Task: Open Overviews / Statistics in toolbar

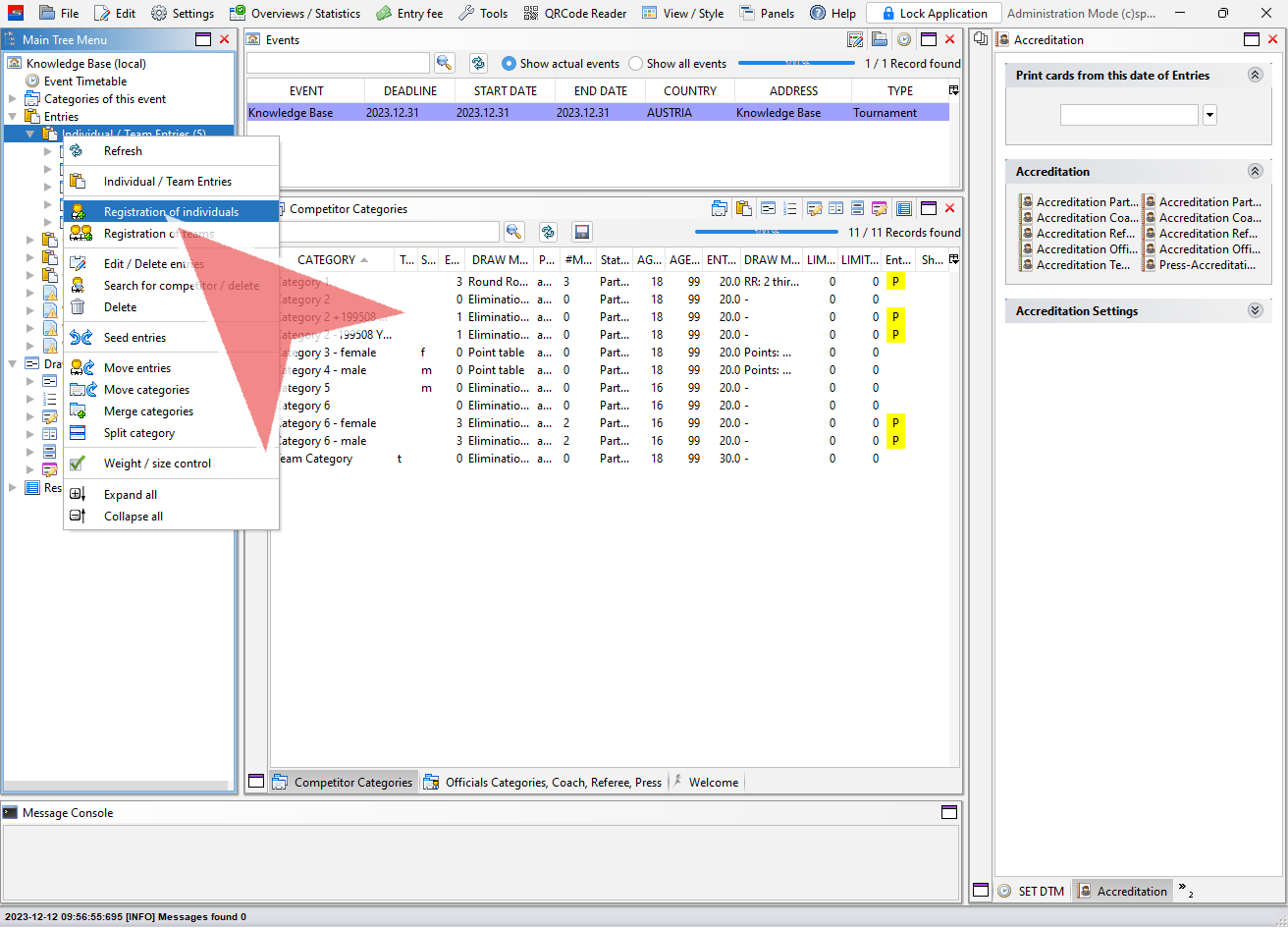Action: pyautogui.click(x=295, y=13)
